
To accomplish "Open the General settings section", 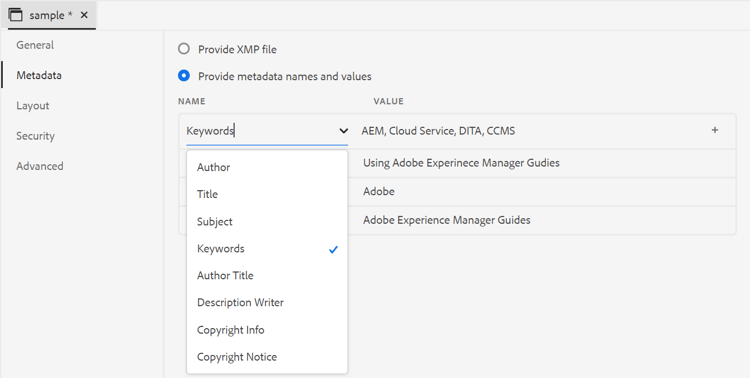I will (35, 45).
